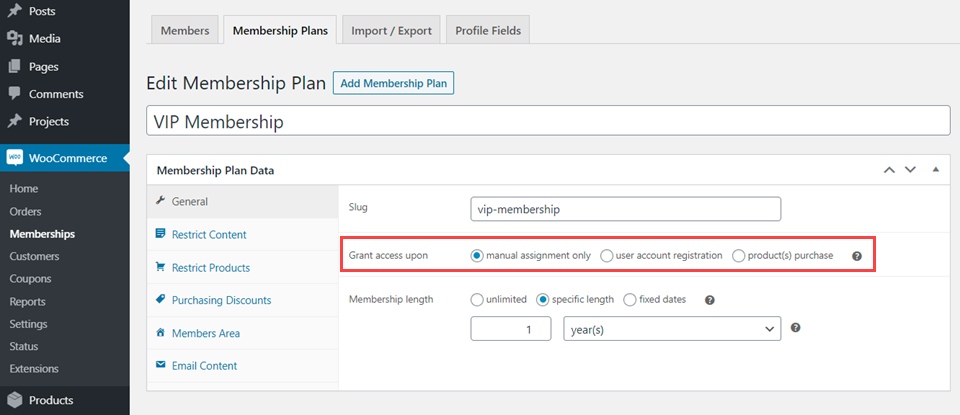
Task: Click the membership length number field
Action: (511, 329)
